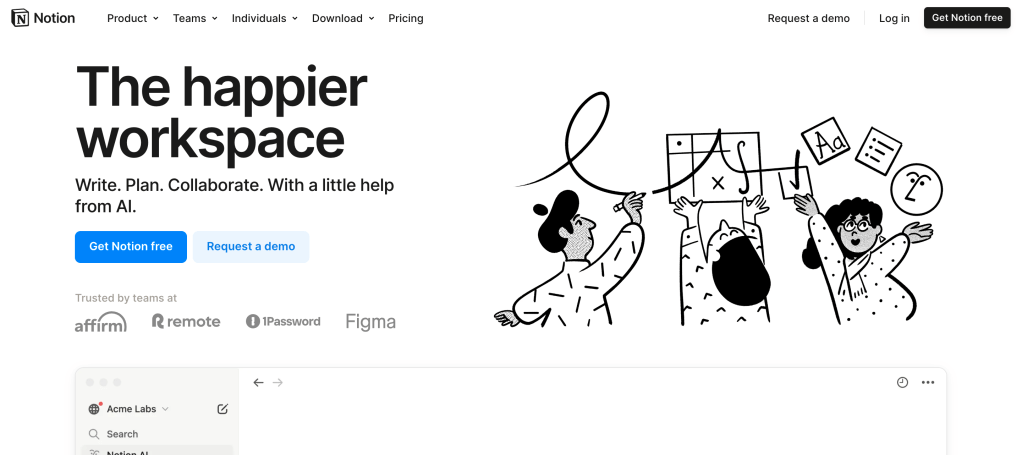Click the Notion logo icon
Image resolution: width=1022 pixels, height=455 pixels.
tap(20, 18)
